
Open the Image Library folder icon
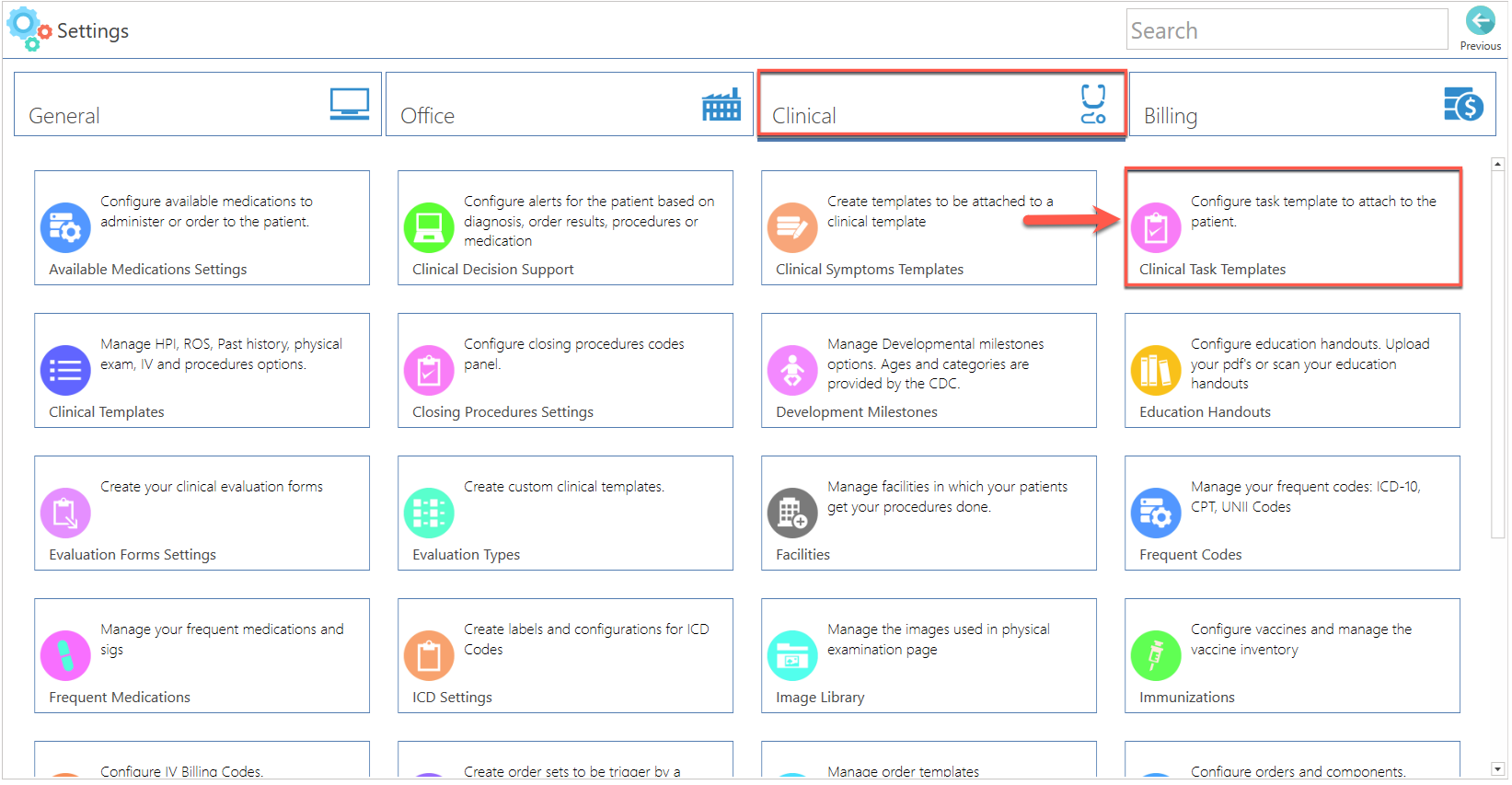(x=792, y=655)
